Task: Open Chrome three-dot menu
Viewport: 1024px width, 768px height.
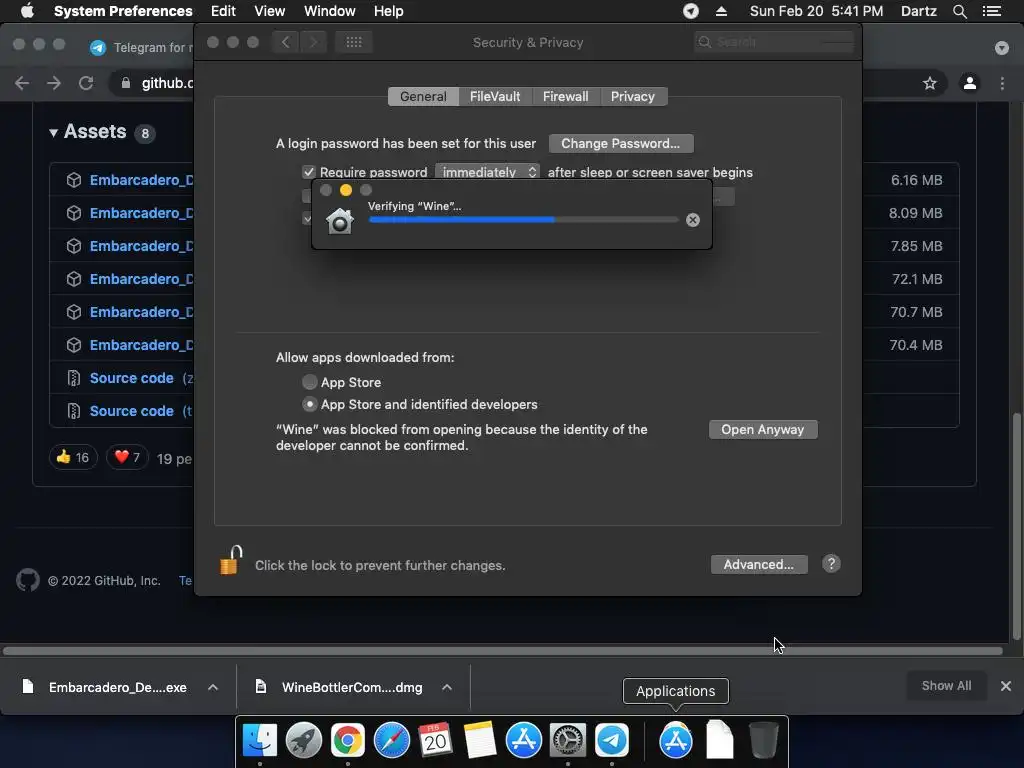Action: 1002,83
